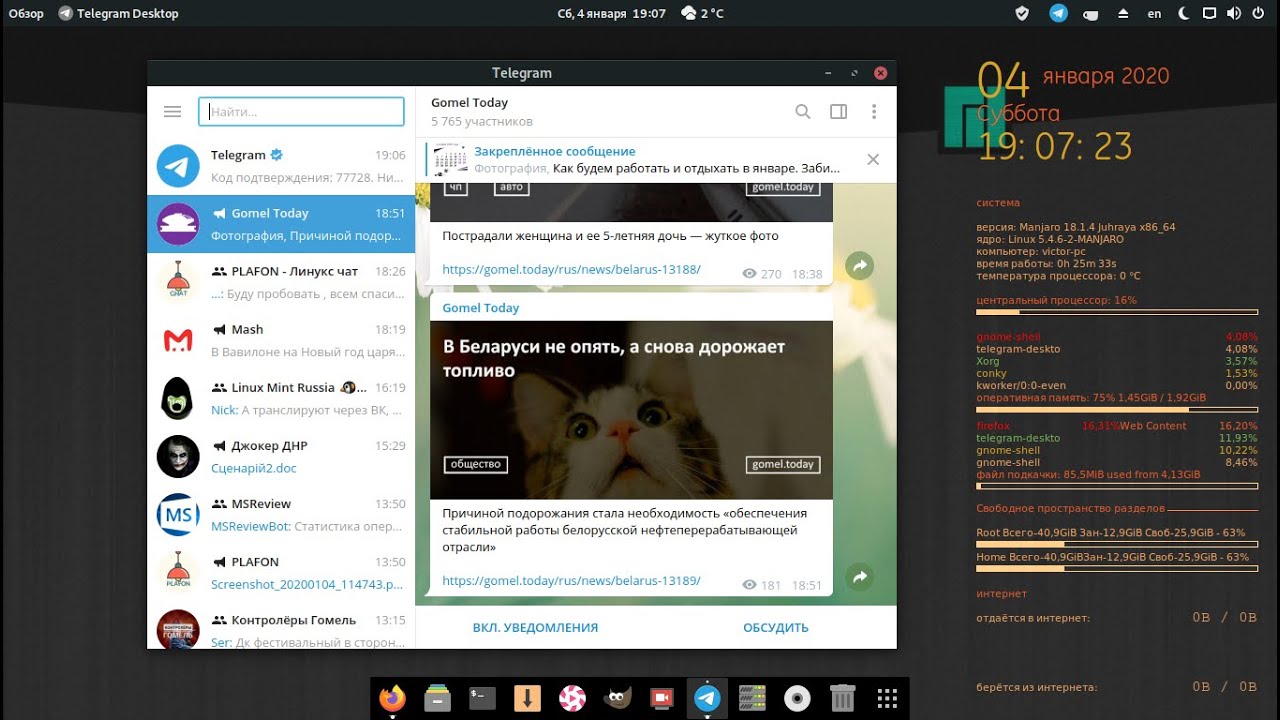Open the en keyboard layout switcher
The width and height of the screenshot is (1280, 720).
1155,14
